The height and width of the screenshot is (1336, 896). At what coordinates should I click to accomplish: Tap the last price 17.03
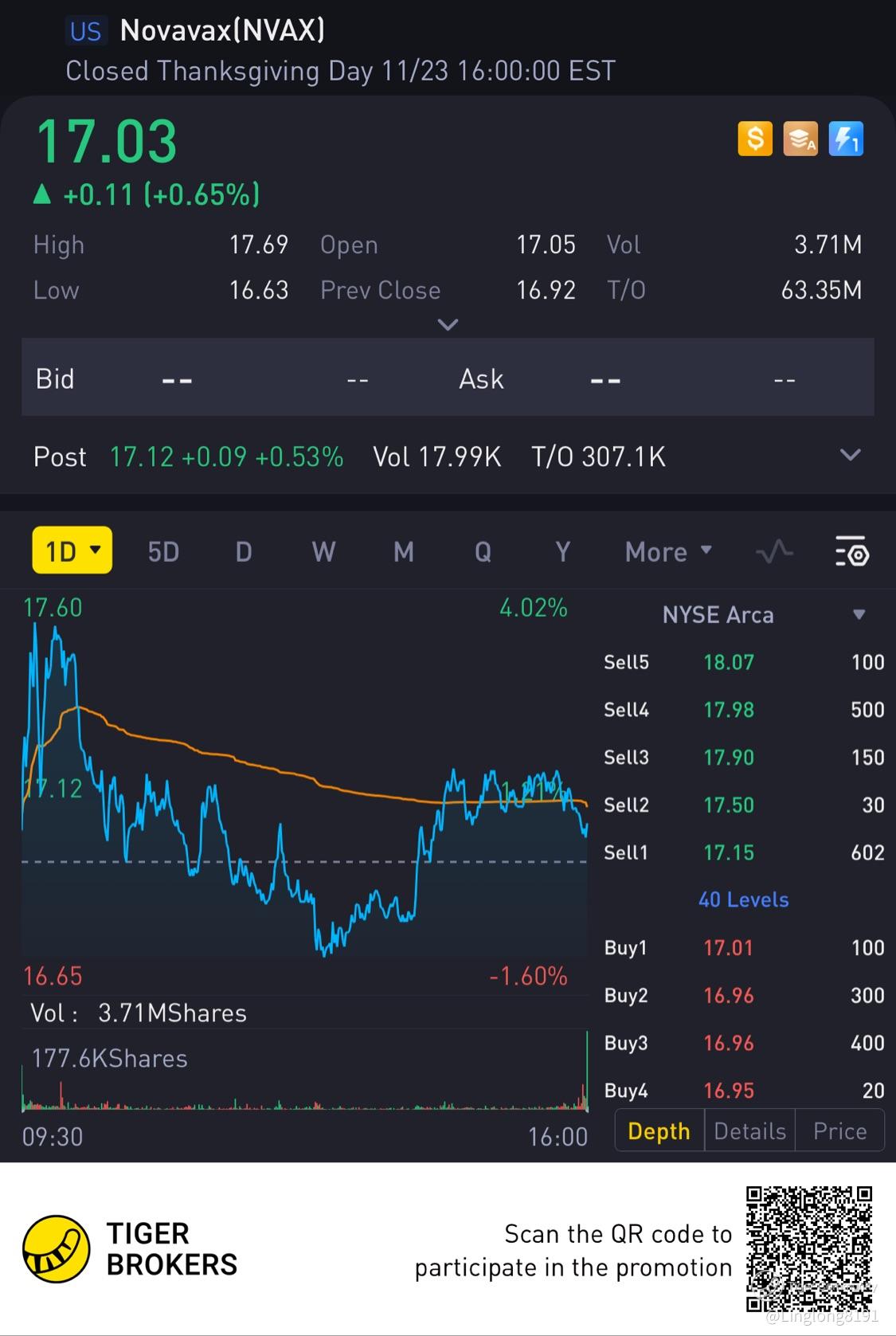tap(106, 142)
